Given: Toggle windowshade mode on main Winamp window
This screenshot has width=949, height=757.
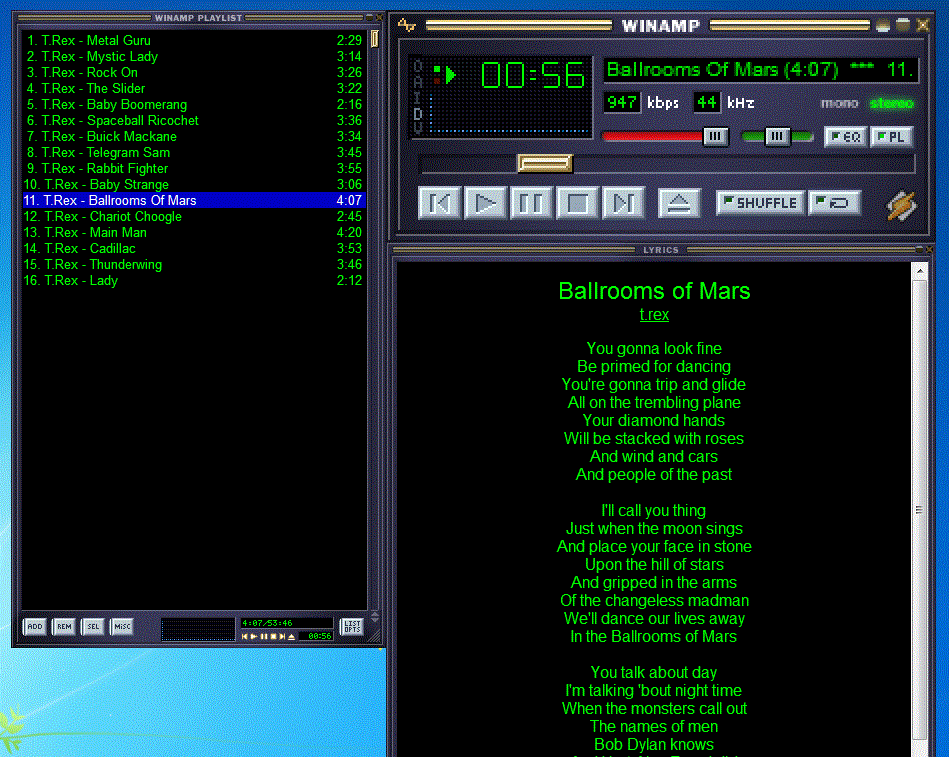Looking at the screenshot, I should coord(903,25).
